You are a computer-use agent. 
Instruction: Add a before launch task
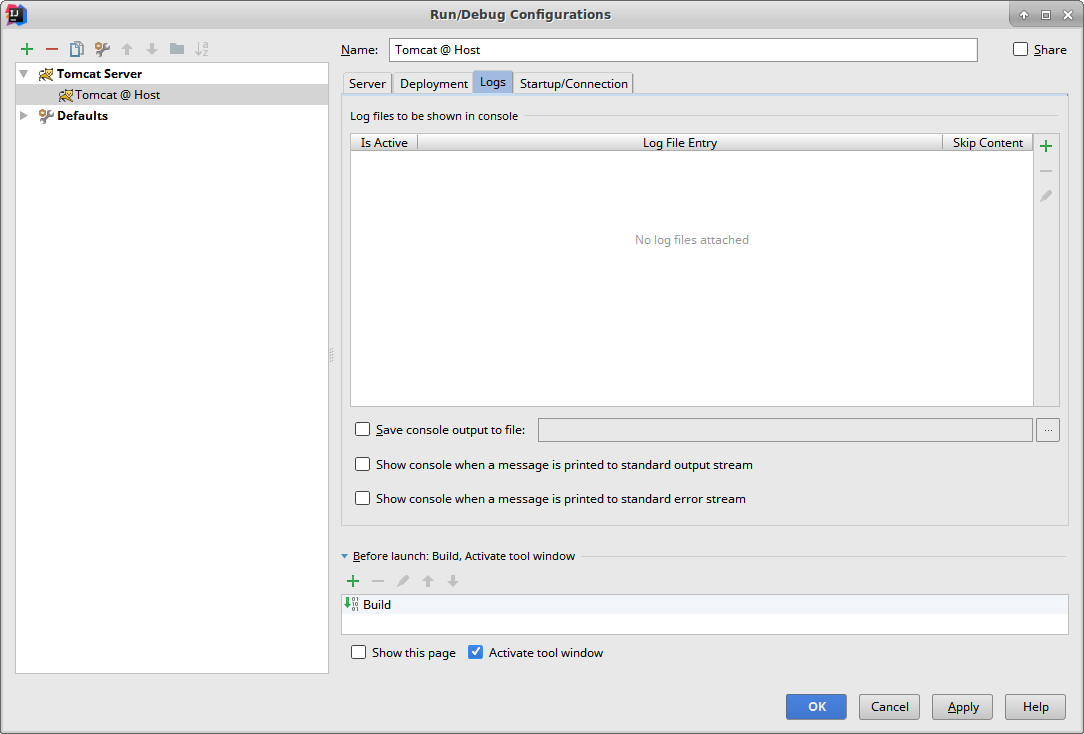(353, 581)
